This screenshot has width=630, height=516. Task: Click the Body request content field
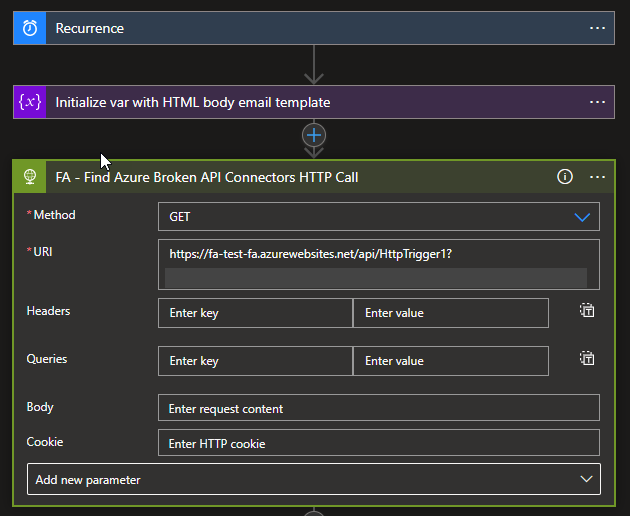(378, 408)
